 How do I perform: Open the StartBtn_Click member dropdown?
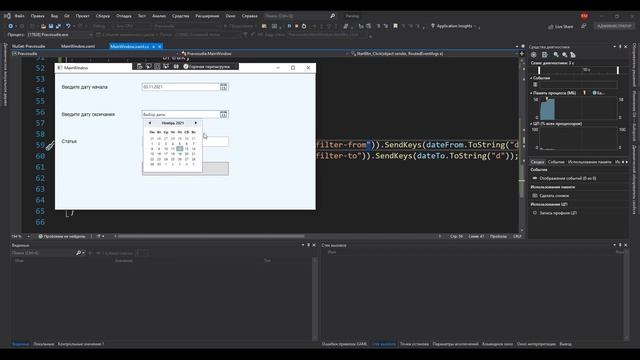pyautogui.click(x=433, y=53)
